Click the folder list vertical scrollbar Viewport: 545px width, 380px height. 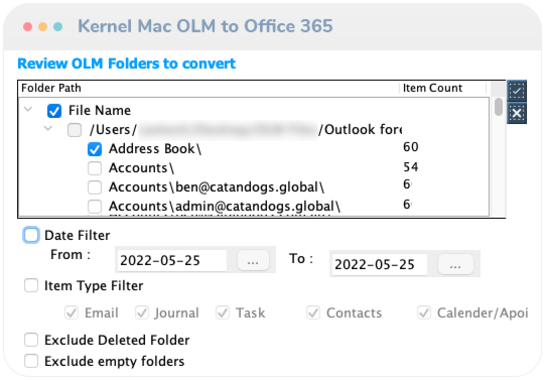(x=498, y=157)
